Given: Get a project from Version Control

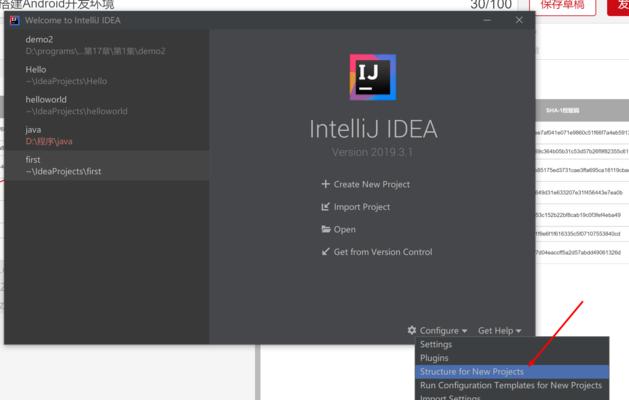Looking at the screenshot, I should coord(383,252).
